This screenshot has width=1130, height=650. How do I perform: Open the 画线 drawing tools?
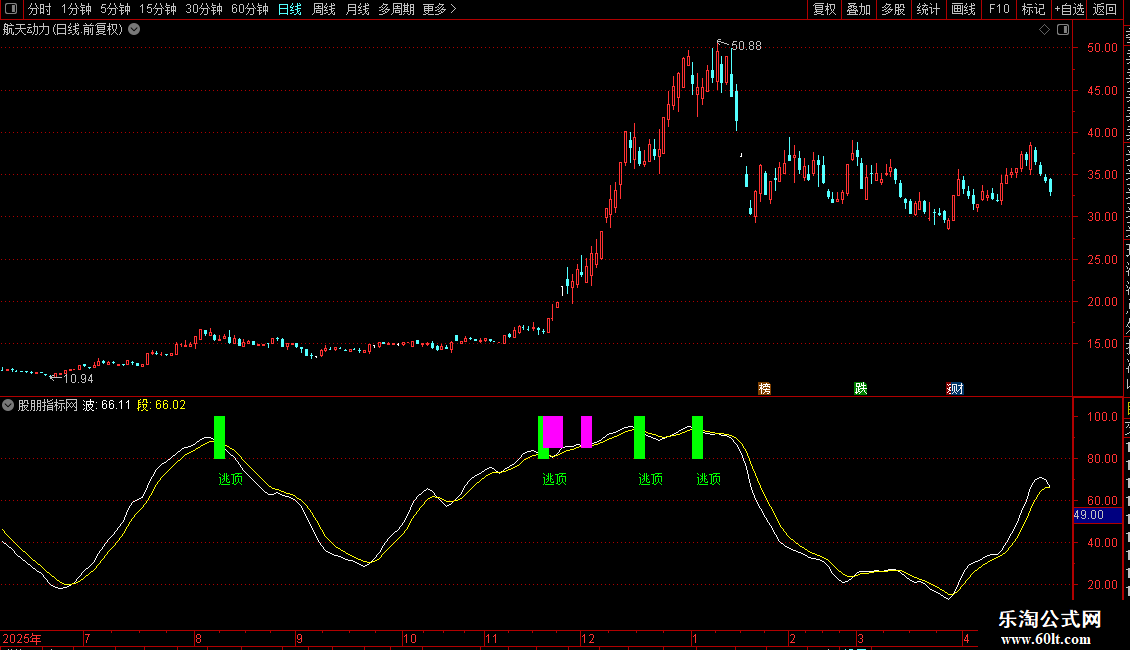point(963,9)
